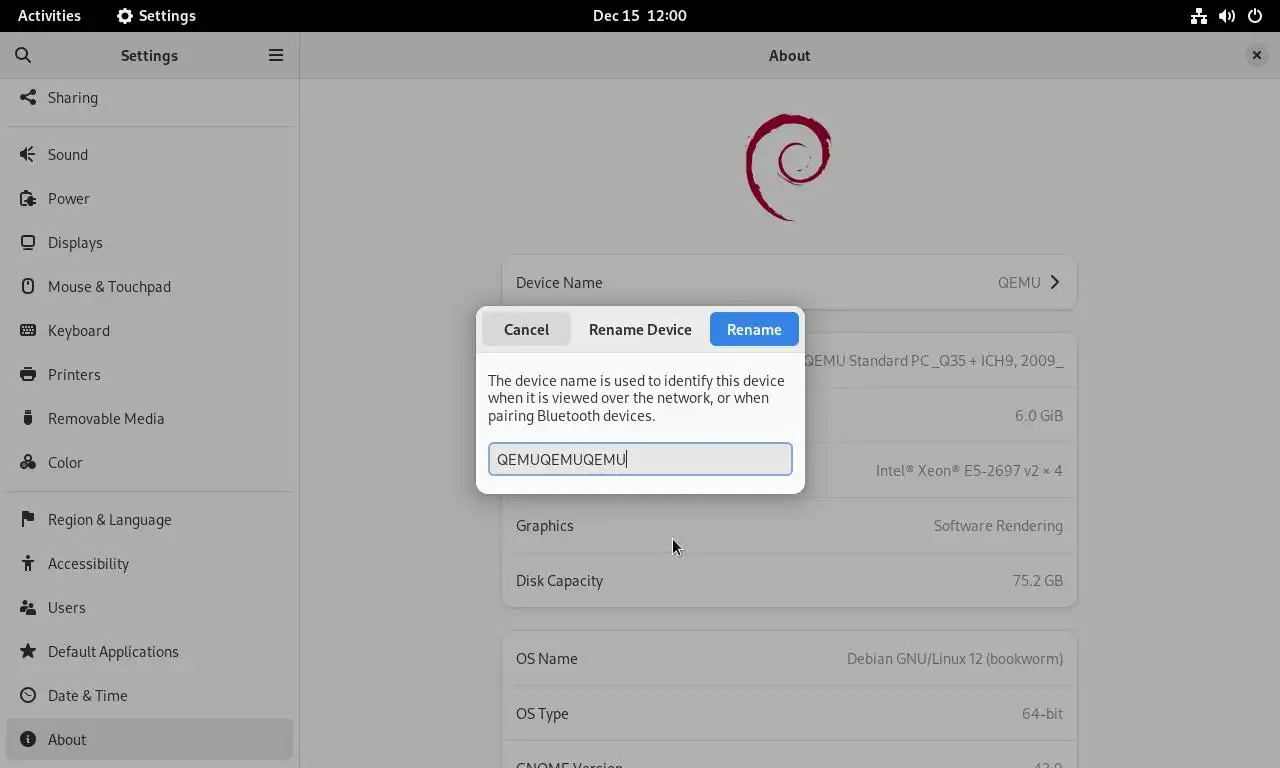This screenshot has height=768, width=1280.
Task: Click the Mouse & Touchpad icon
Action: click(28, 286)
